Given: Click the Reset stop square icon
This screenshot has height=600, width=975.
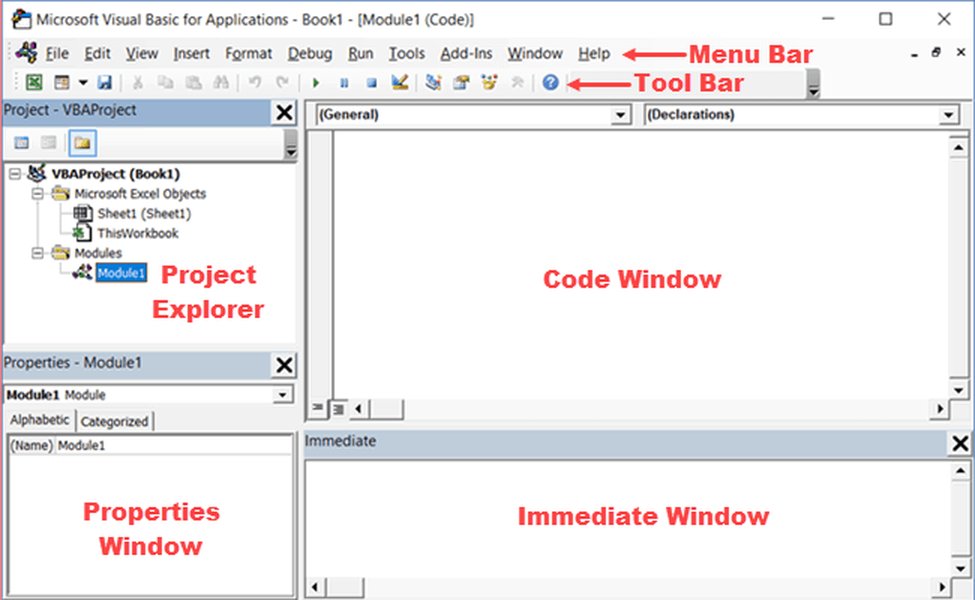Looking at the screenshot, I should (x=371, y=83).
